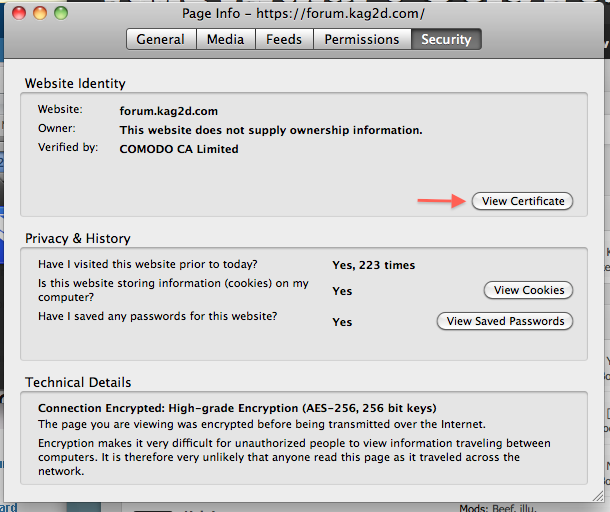Open the Media tab
The width and height of the screenshot is (610, 512).
click(x=225, y=39)
